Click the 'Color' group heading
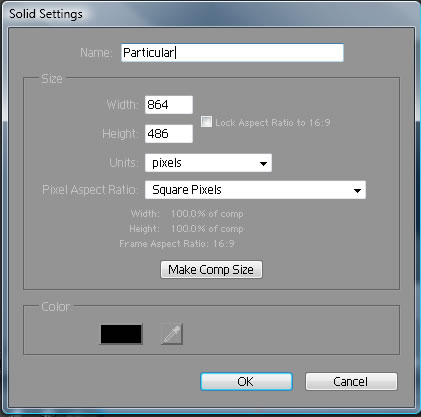The width and height of the screenshot is (421, 417). pos(55,307)
